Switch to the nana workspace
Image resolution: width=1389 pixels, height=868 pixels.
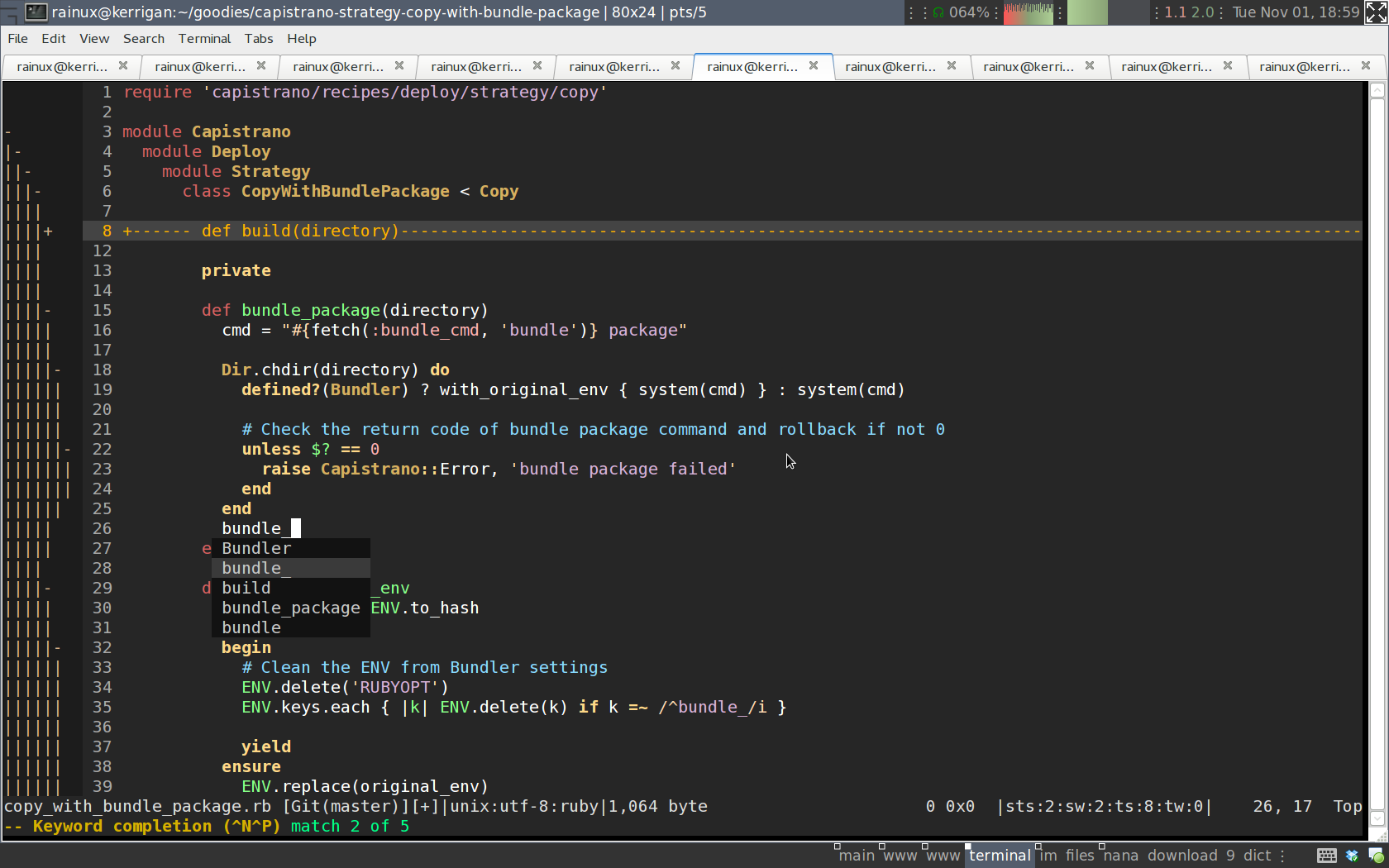coord(1120,856)
